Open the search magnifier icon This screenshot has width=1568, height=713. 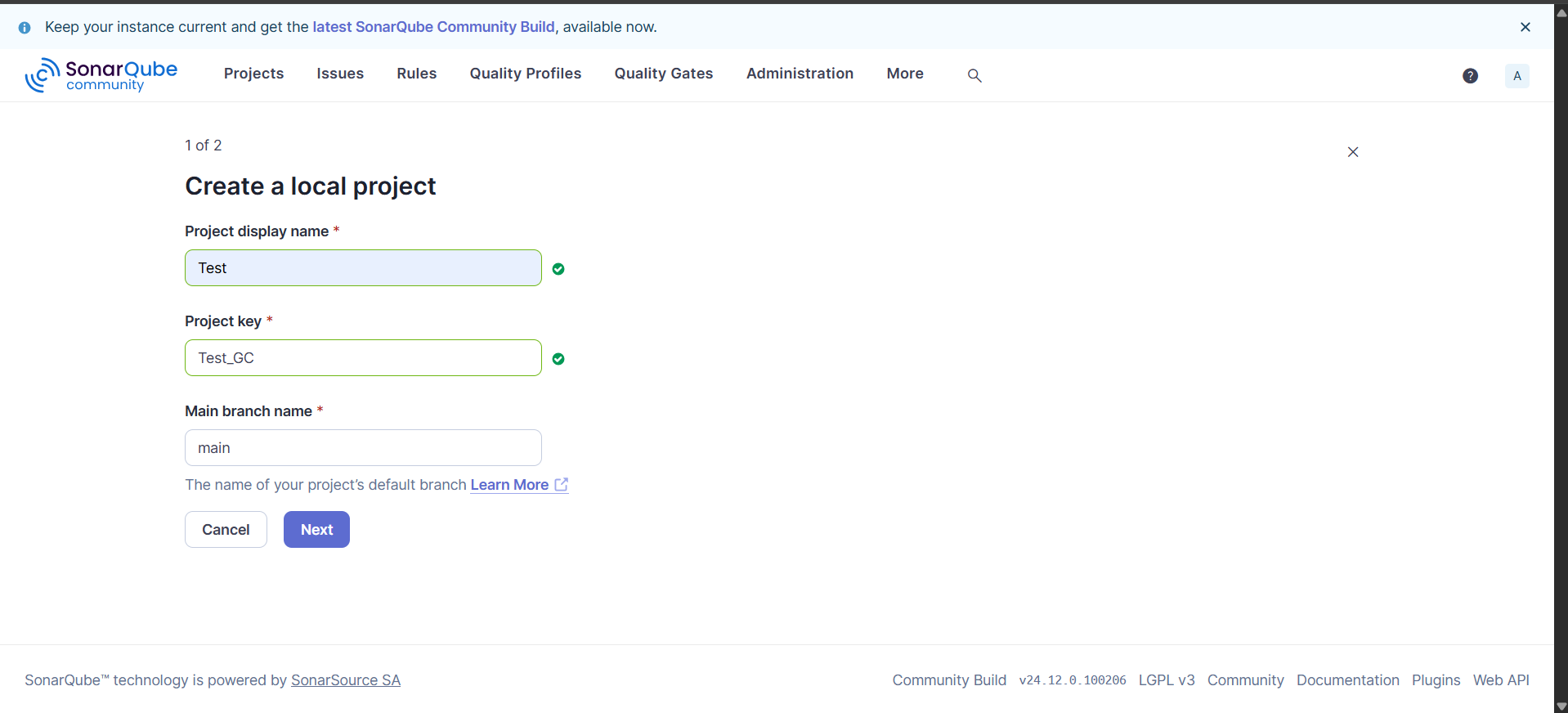[x=974, y=75]
